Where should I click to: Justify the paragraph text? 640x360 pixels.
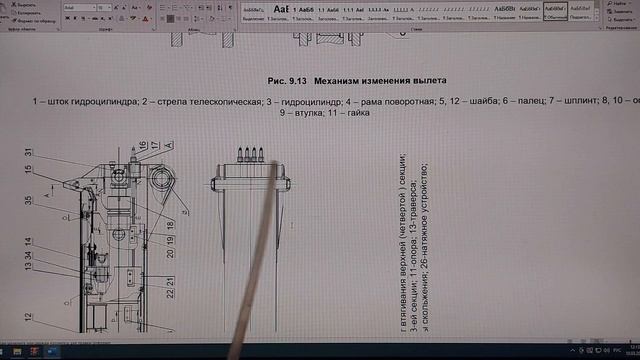(186, 19)
